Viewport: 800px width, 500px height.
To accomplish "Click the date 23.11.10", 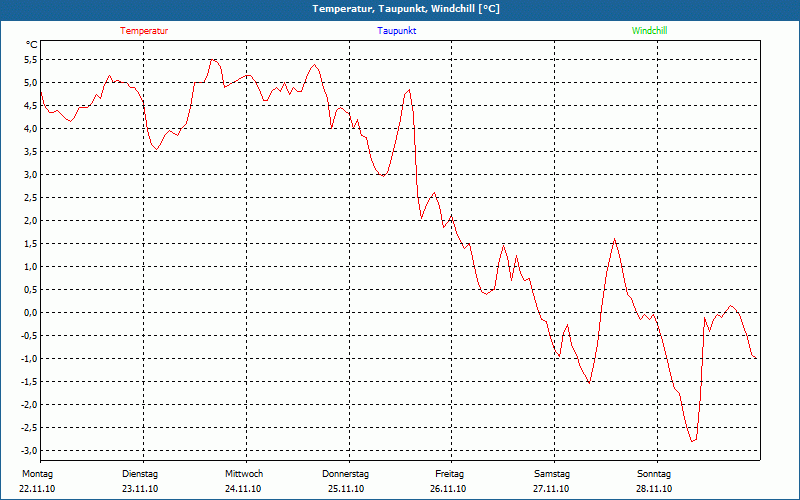I will [x=140, y=489].
